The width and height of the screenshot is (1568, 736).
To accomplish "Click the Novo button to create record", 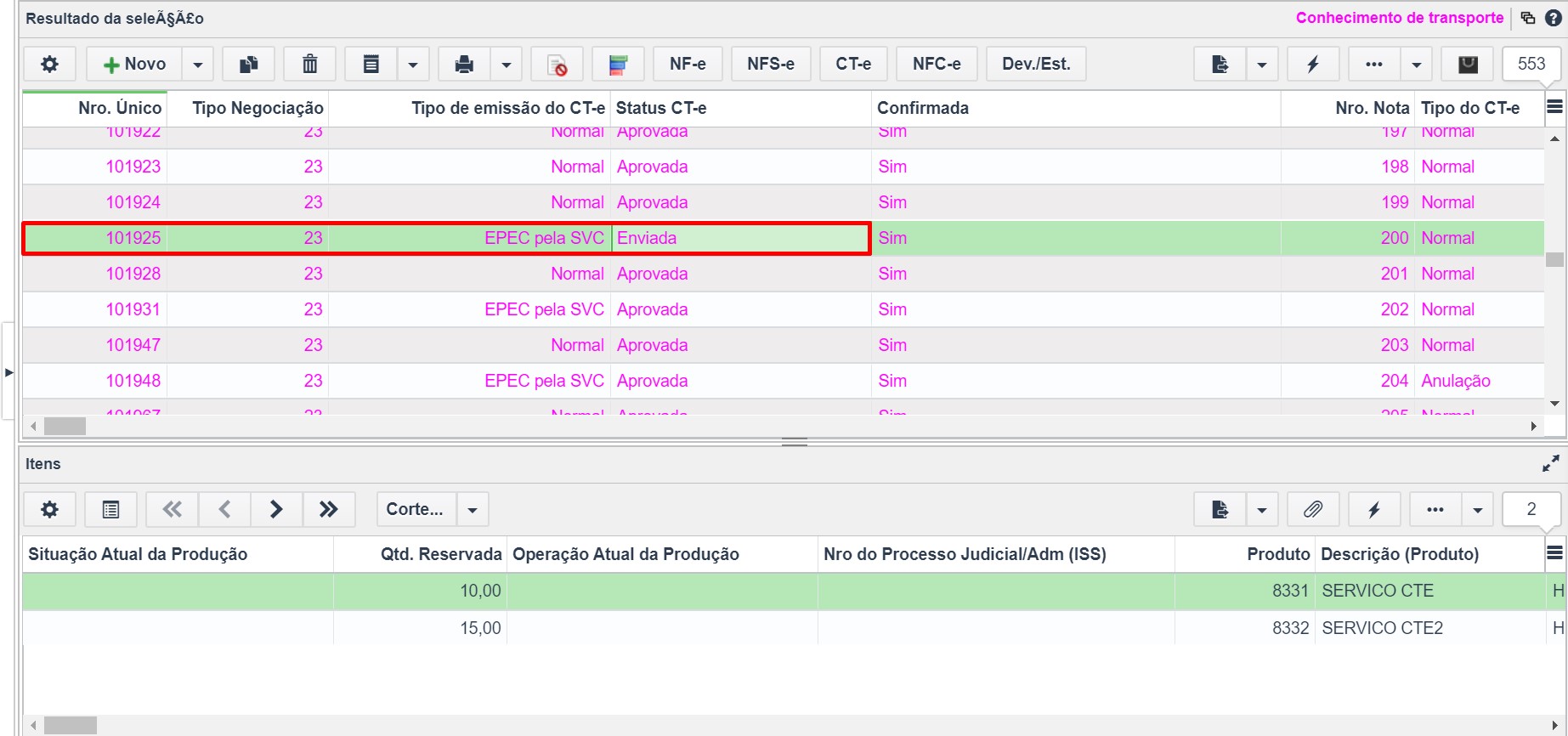I will 133,64.
